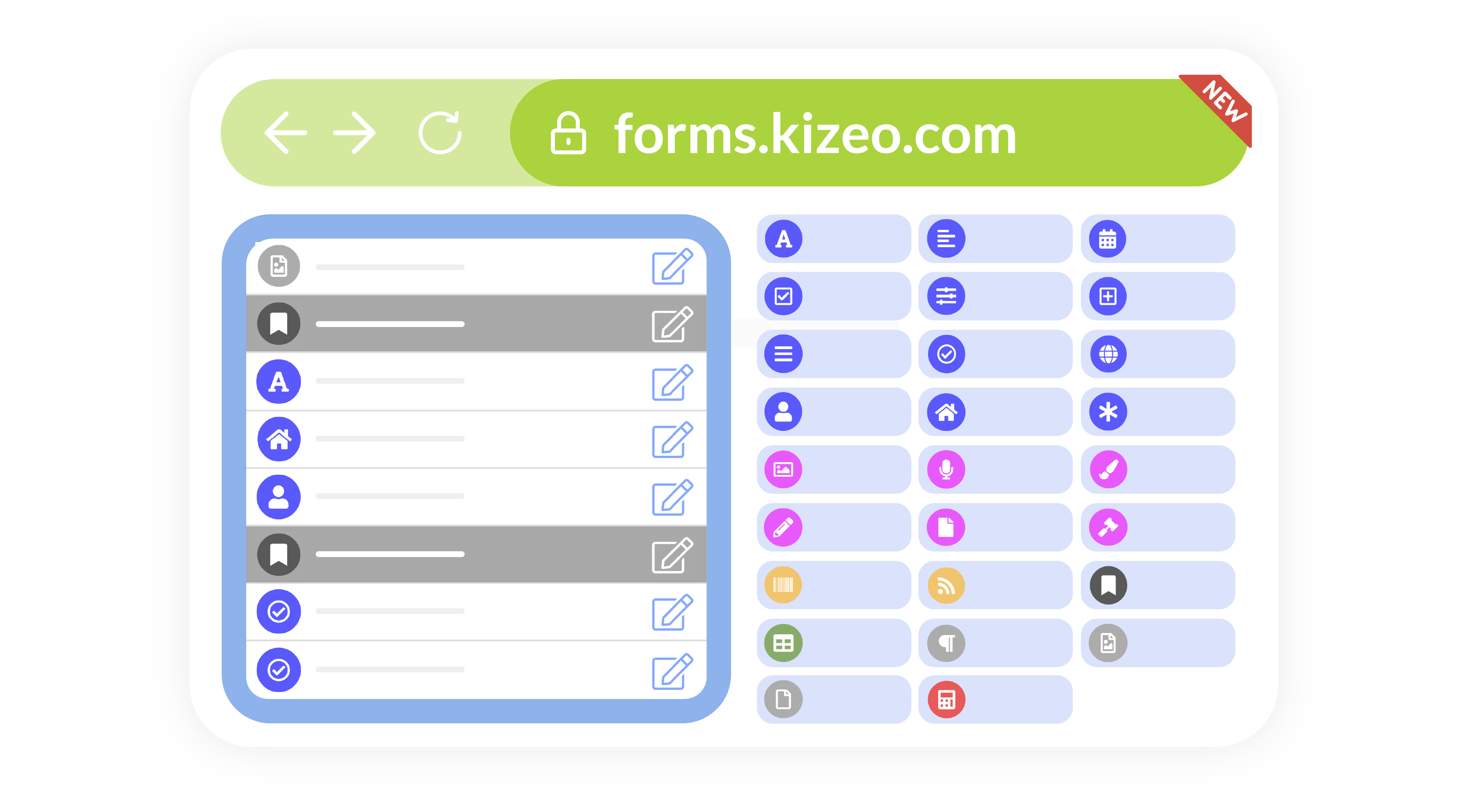Viewport: 1468px width, 812px height.
Task: Edit the home field row
Action: pos(672,440)
